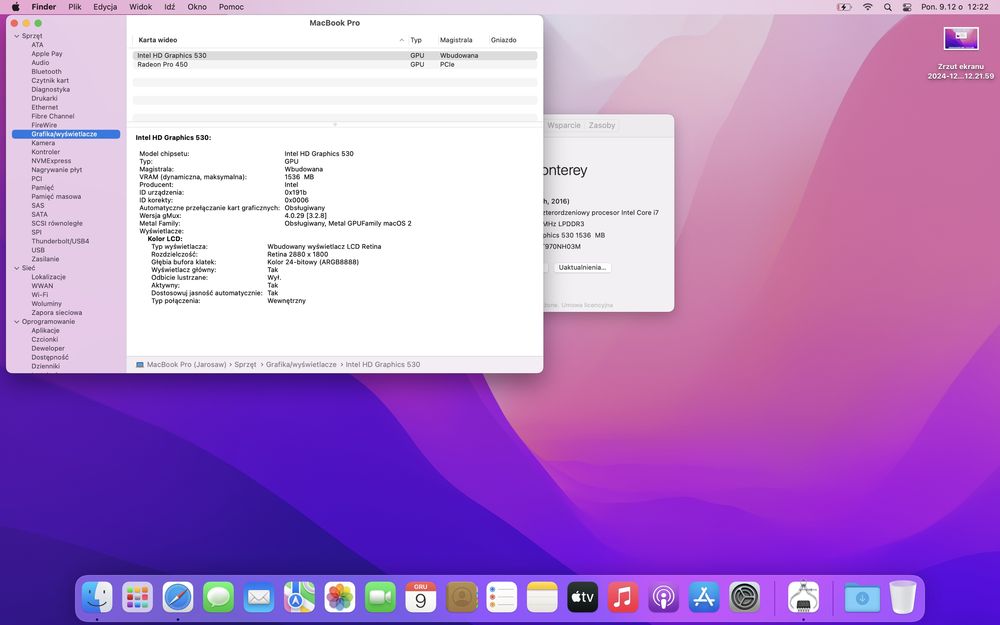Select Grafika/wyświetlacze in sidebar
Image resolution: width=1000 pixels, height=625 pixels.
pyautogui.click(x=66, y=134)
